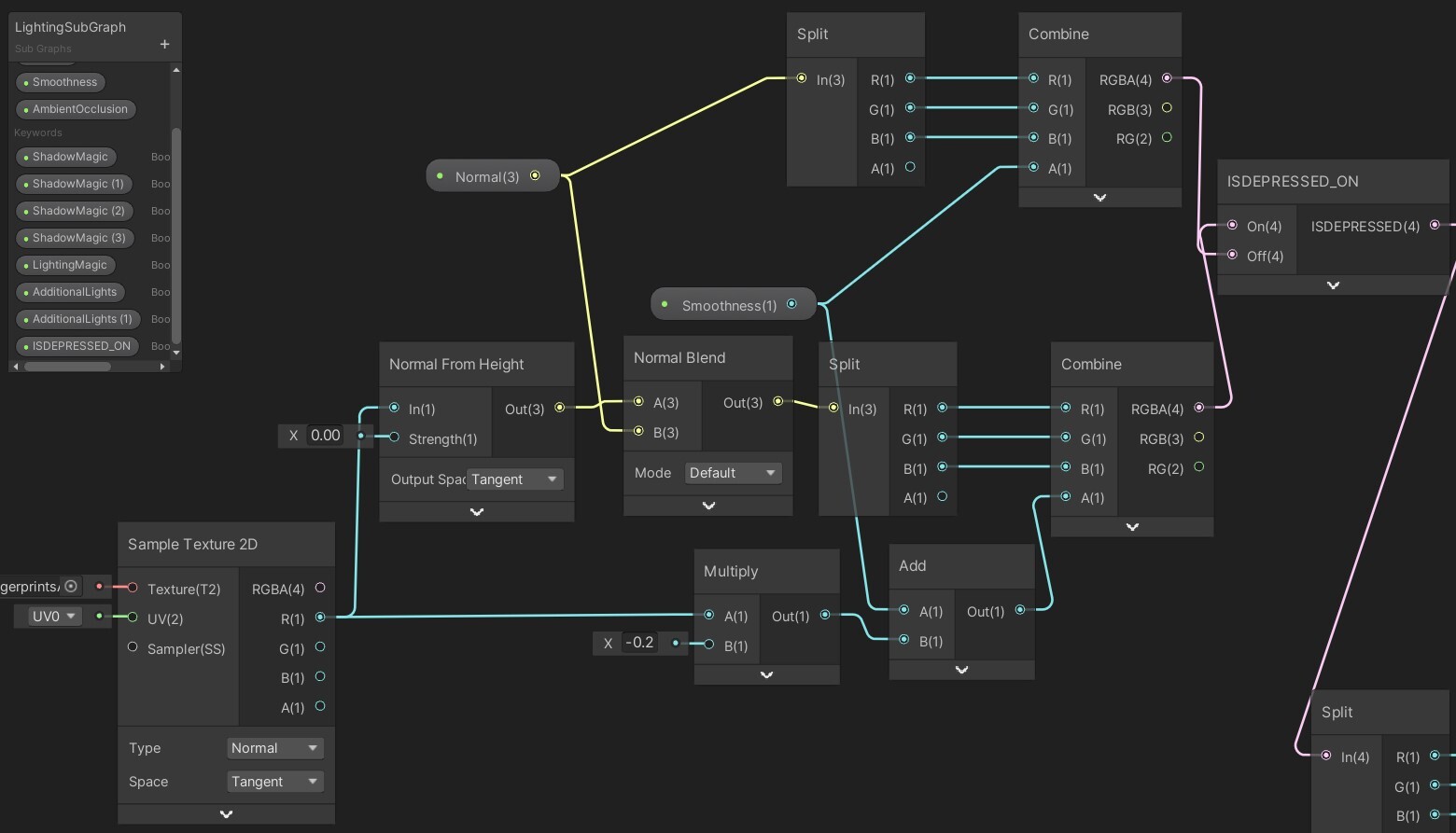Viewport: 1456px width, 833px height.
Task: Select the ISDEPRESSED_ON keyword in the blackboard
Action: click(x=77, y=346)
